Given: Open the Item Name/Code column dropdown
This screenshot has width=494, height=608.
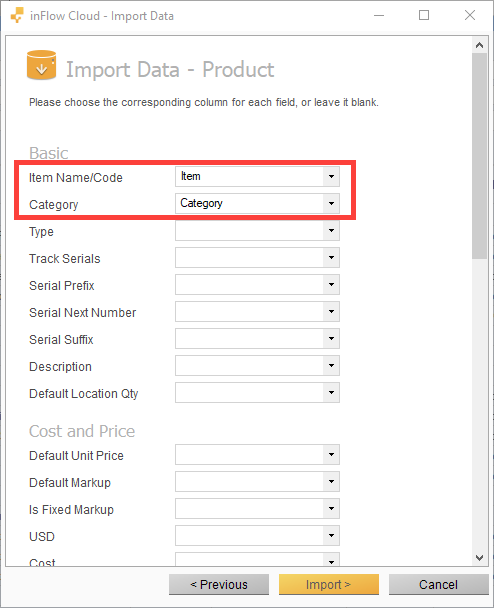Looking at the screenshot, I should tap(331, 176).
